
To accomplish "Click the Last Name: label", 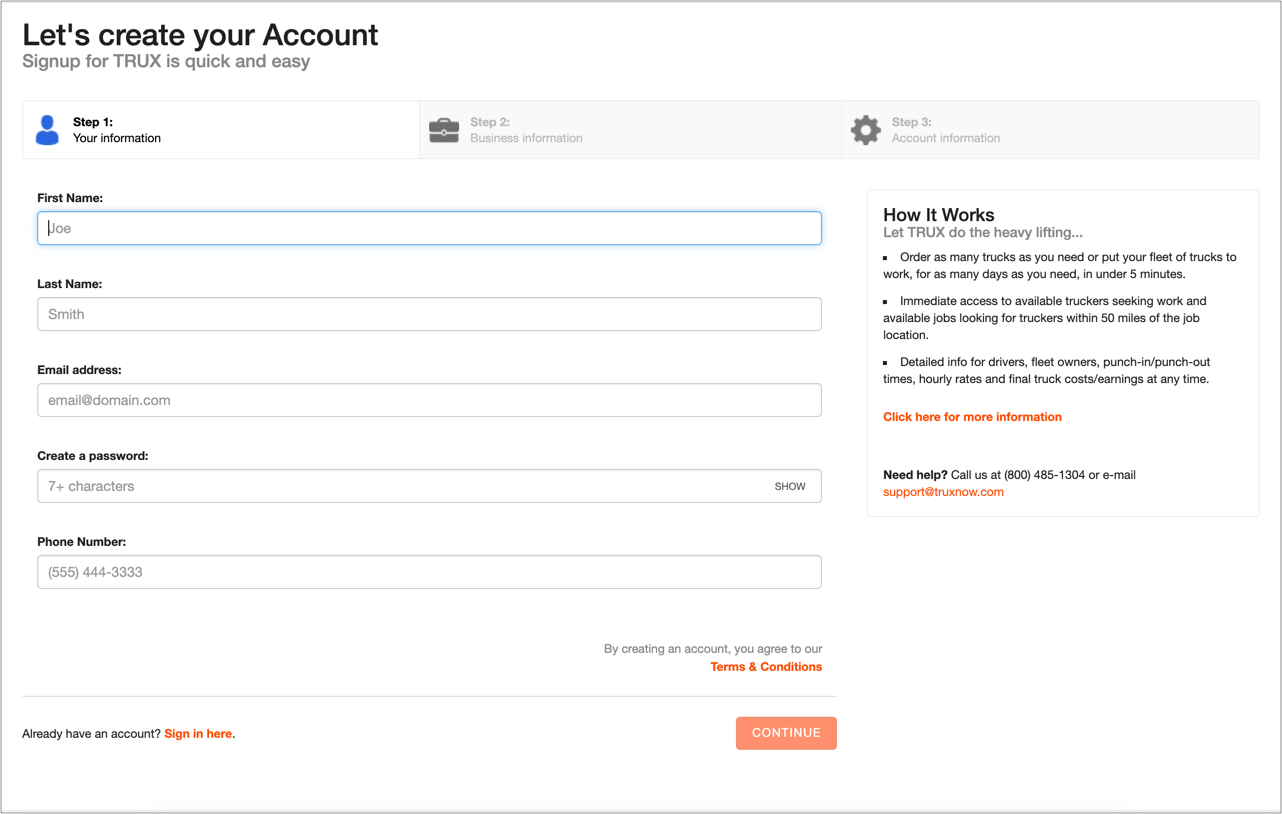I will pos(69,284).
